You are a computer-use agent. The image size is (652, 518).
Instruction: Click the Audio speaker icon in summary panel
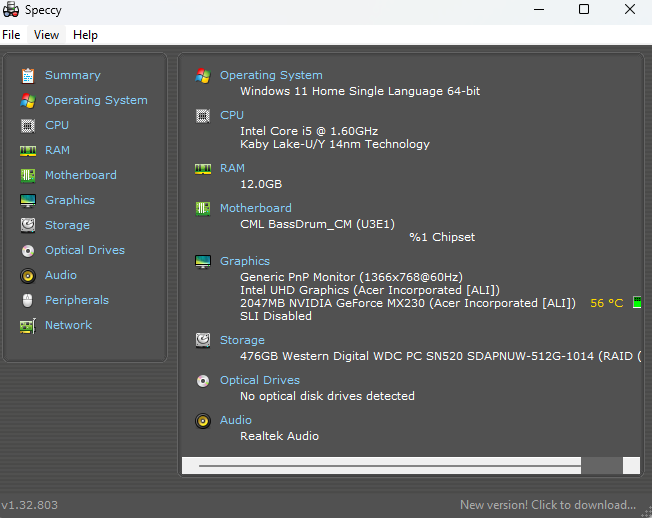[203, 421]
